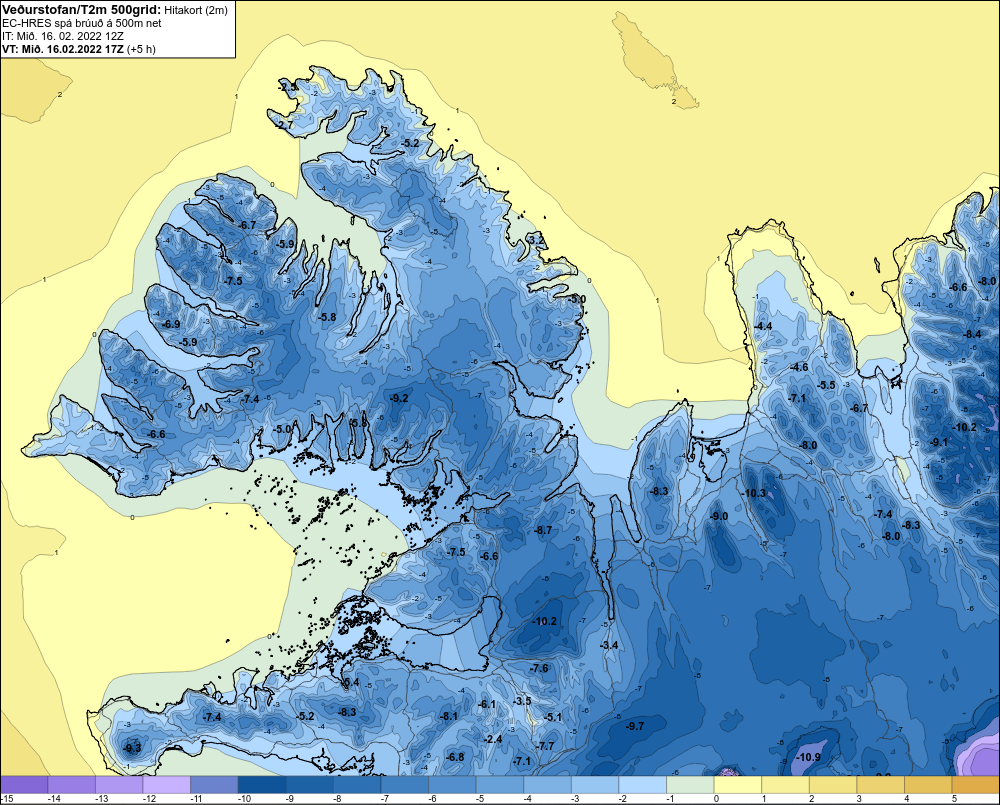
Task: Click the -6.4 temperature label
Action: [x=351, y=683]
